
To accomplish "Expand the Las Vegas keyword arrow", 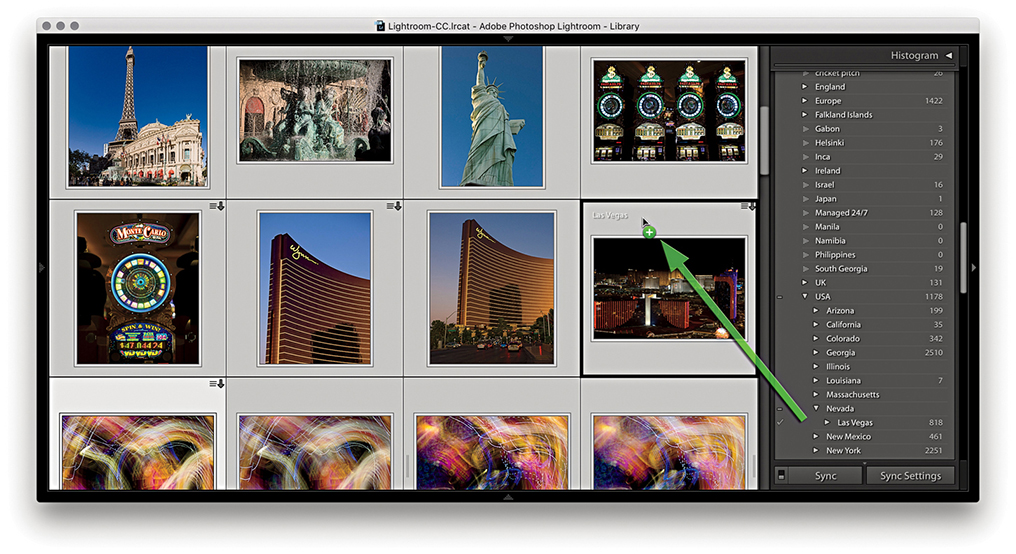I will pyautogui.click(x=827, y=422).
